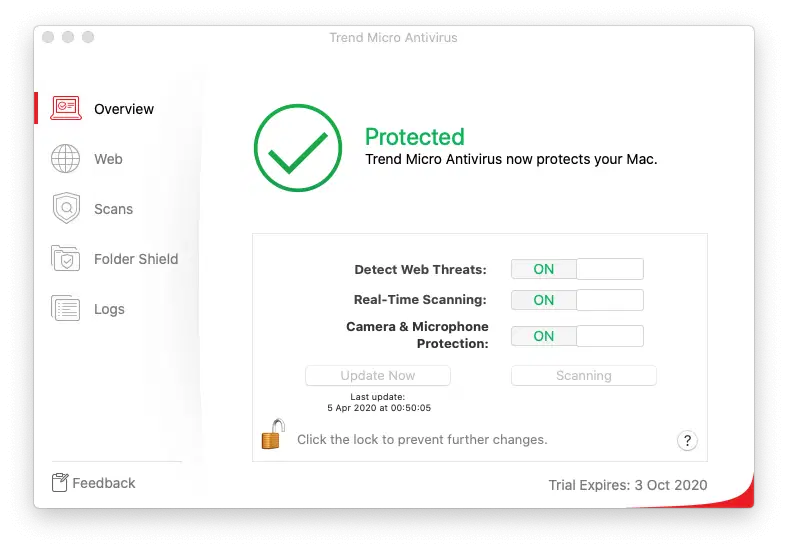The image size is (788, 550).
Task: Click the Logs list icon
Action: tap(66, 308)
